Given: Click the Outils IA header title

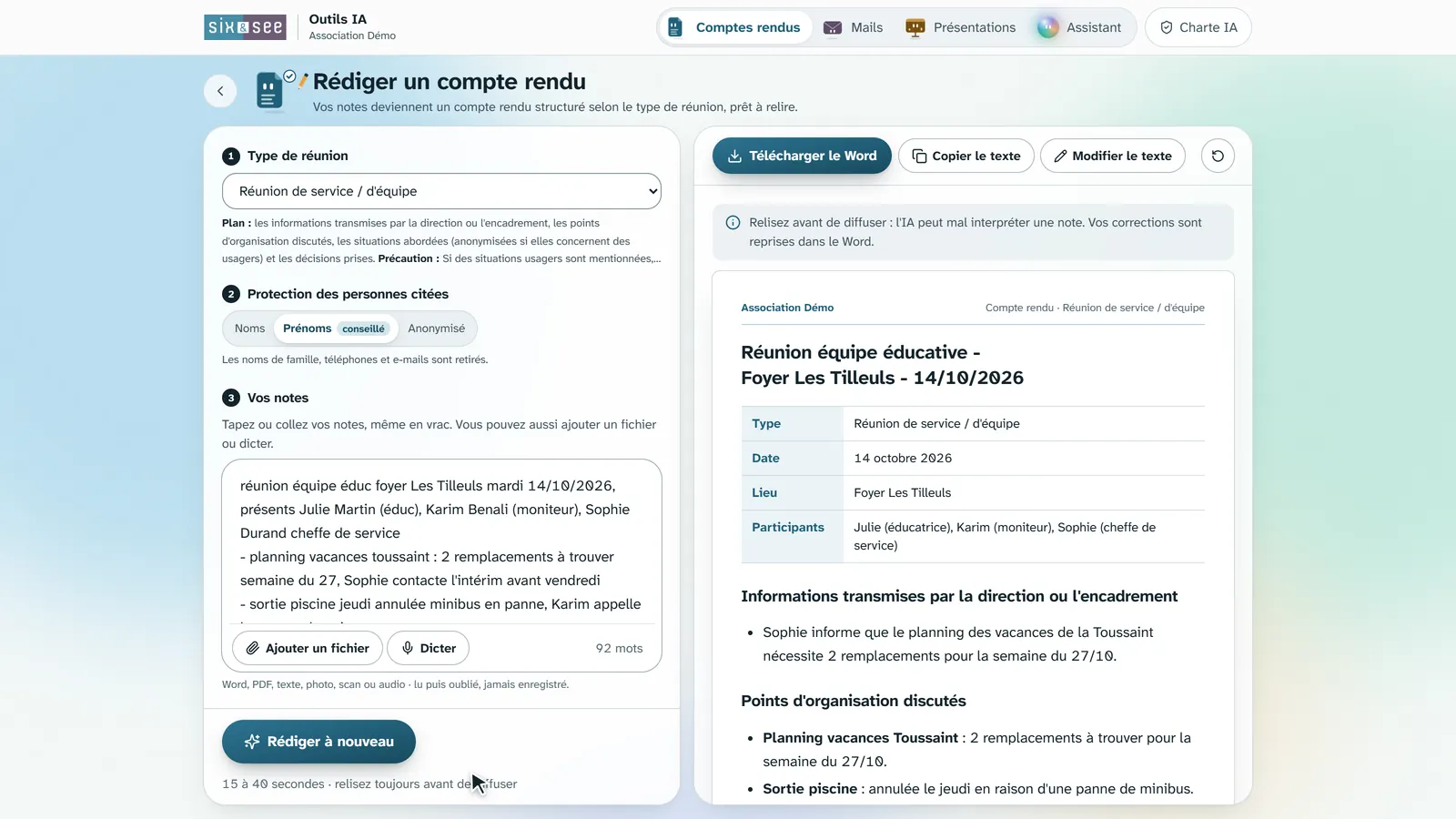Looking at the screenshot, I should (x=338, y=19).
